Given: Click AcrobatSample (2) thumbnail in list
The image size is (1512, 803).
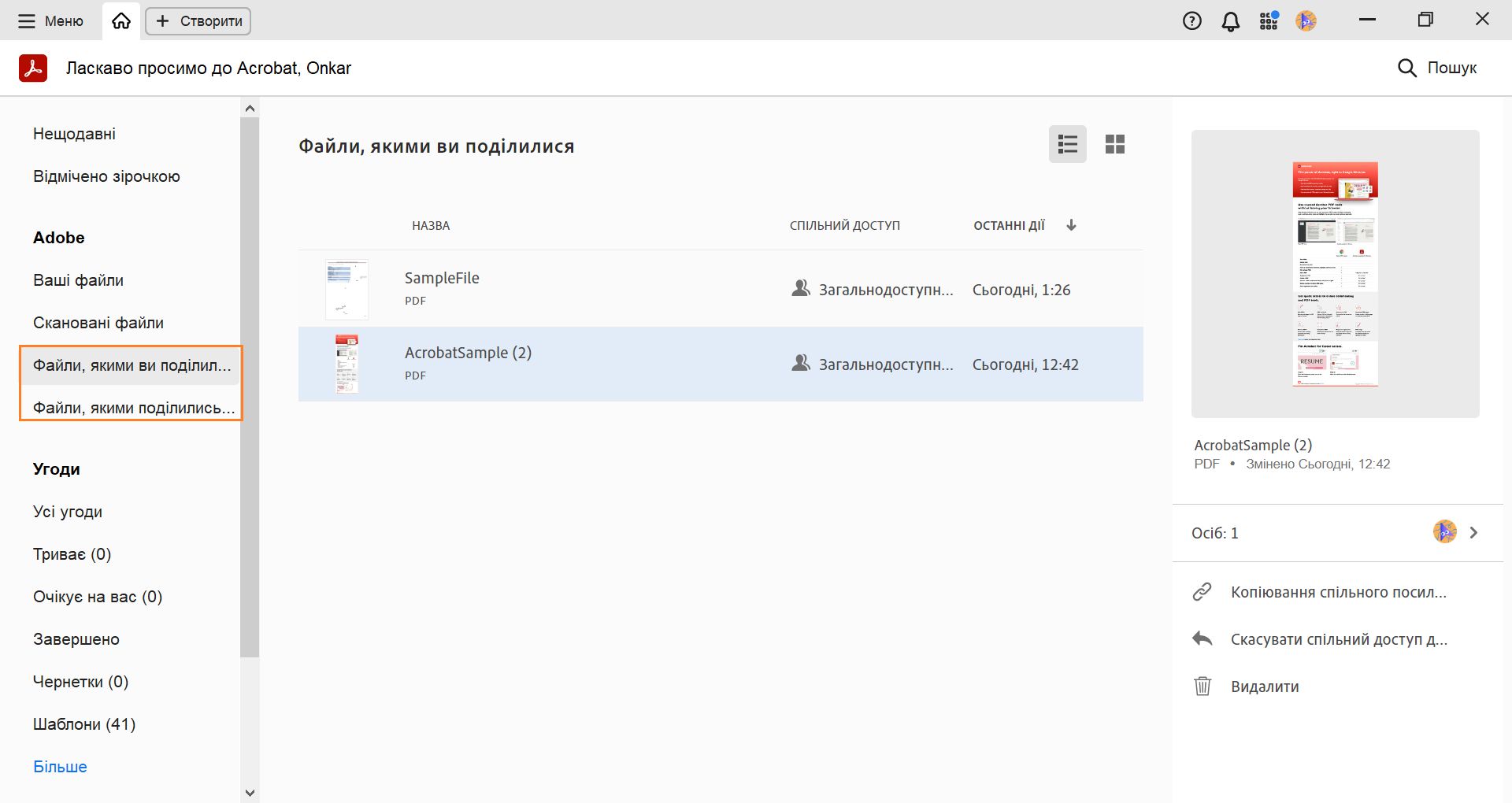Looking at the screenshot, I should (x=346, y=364).
